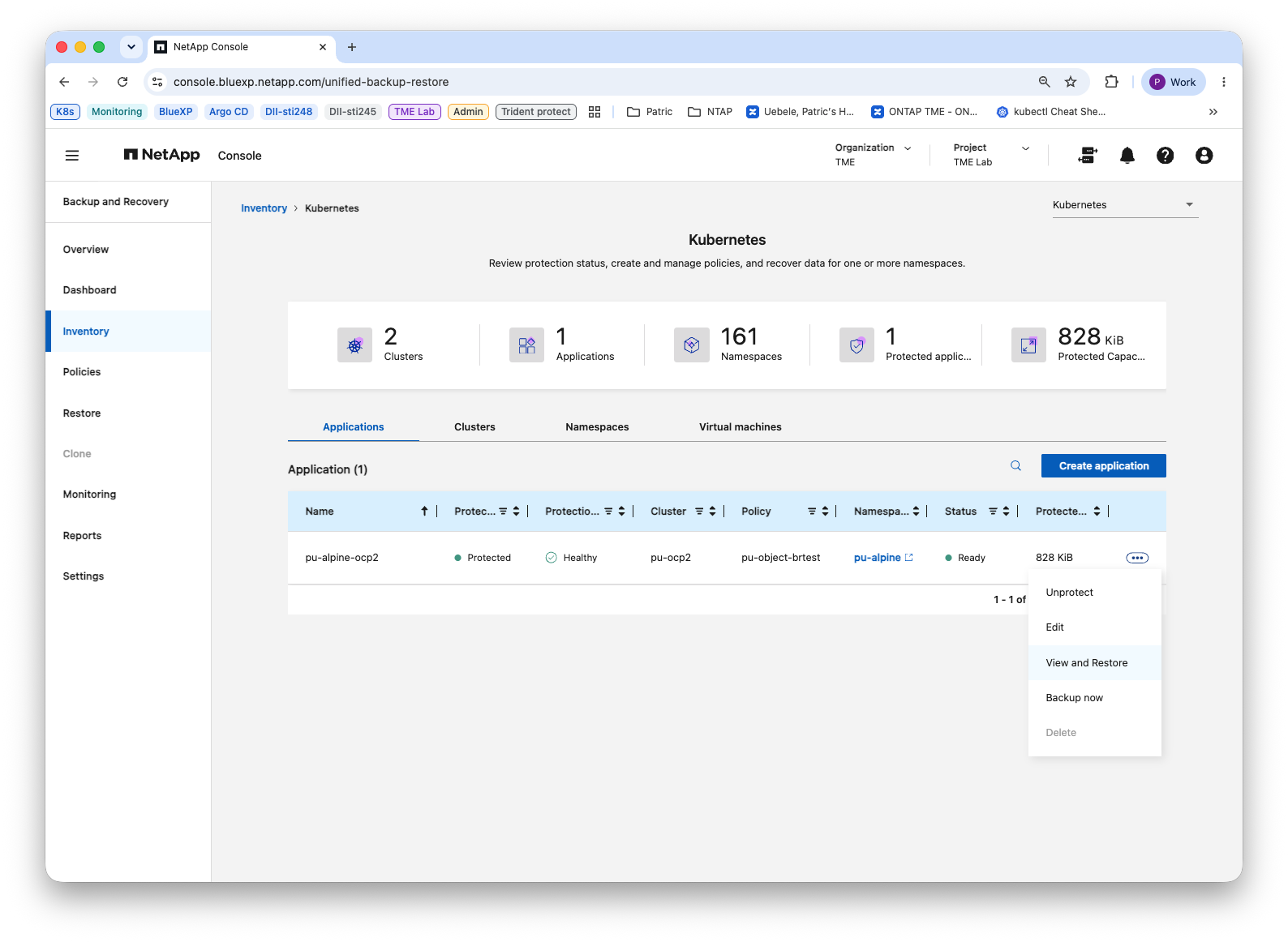Screen dimensions: 1288x942
Task: Sort the Protected capacity column
Action: click(1097, 512)
